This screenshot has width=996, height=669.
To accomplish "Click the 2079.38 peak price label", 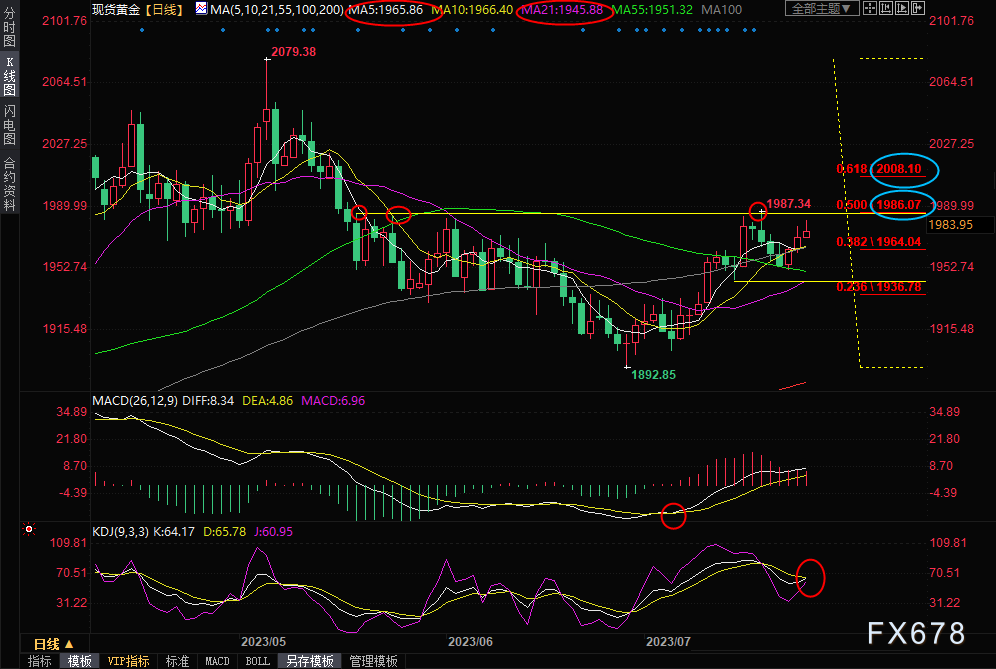I will click(293, 51).
